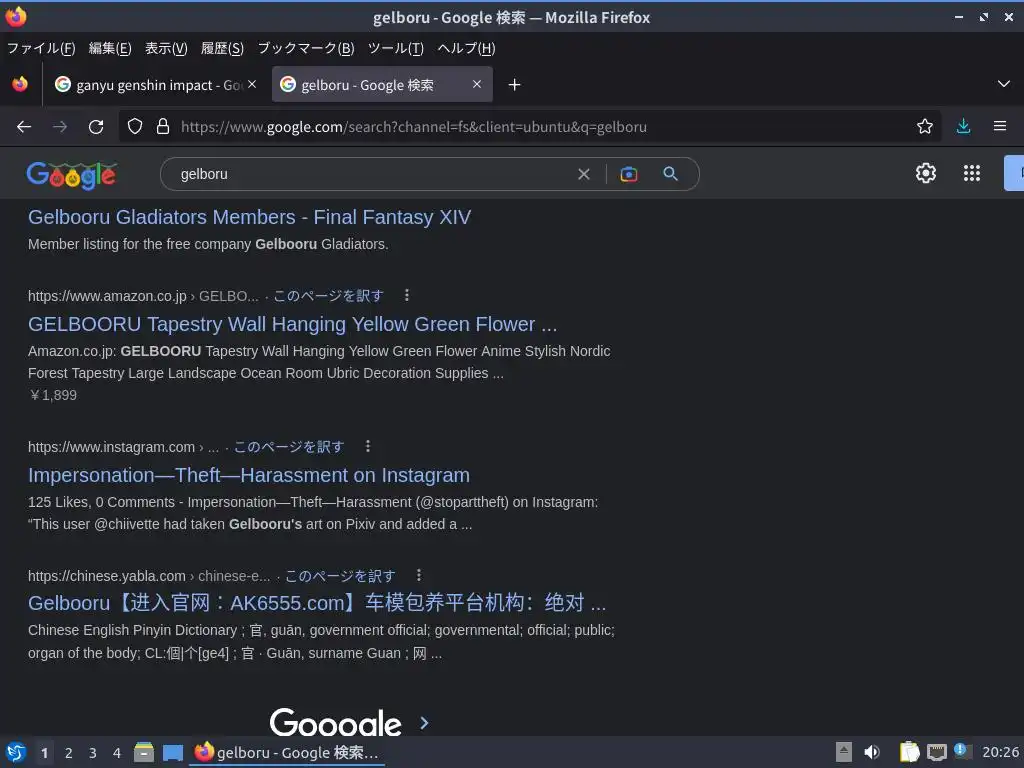
Task: Open the LXQt application menu
Action: point(16,752)
